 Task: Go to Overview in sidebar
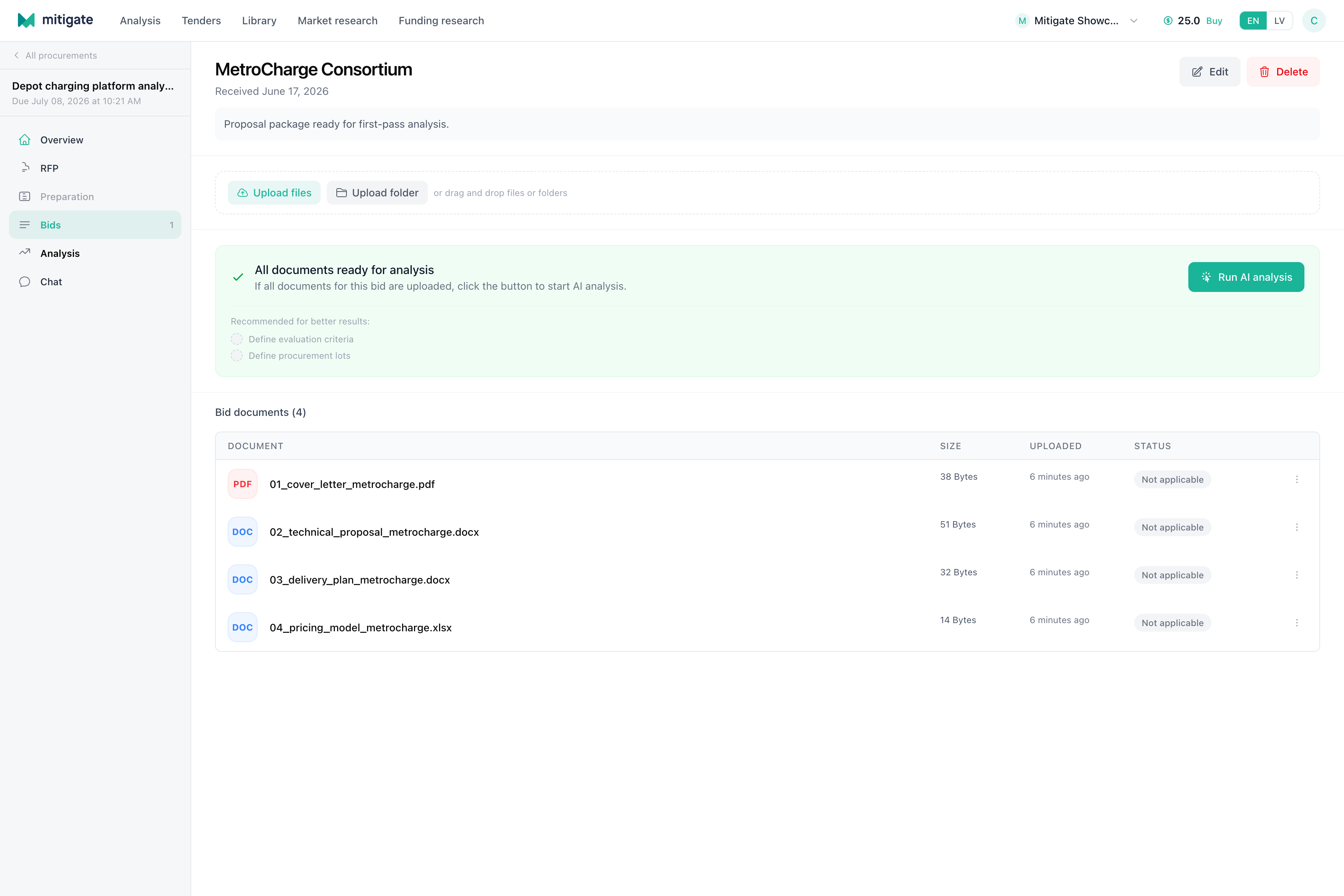point(95,140)
